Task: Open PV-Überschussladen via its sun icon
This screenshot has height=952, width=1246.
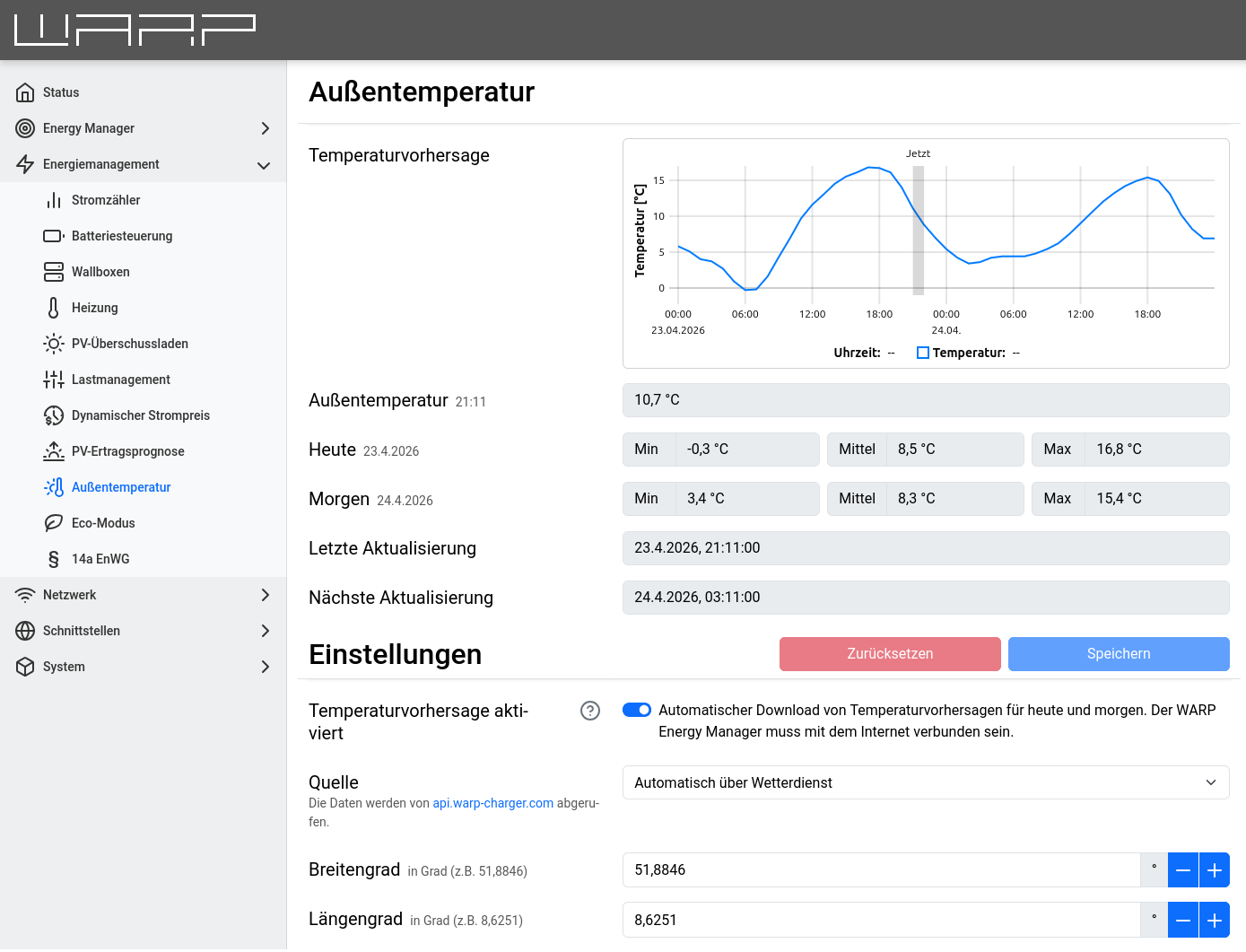Action: tap(54, 344)
